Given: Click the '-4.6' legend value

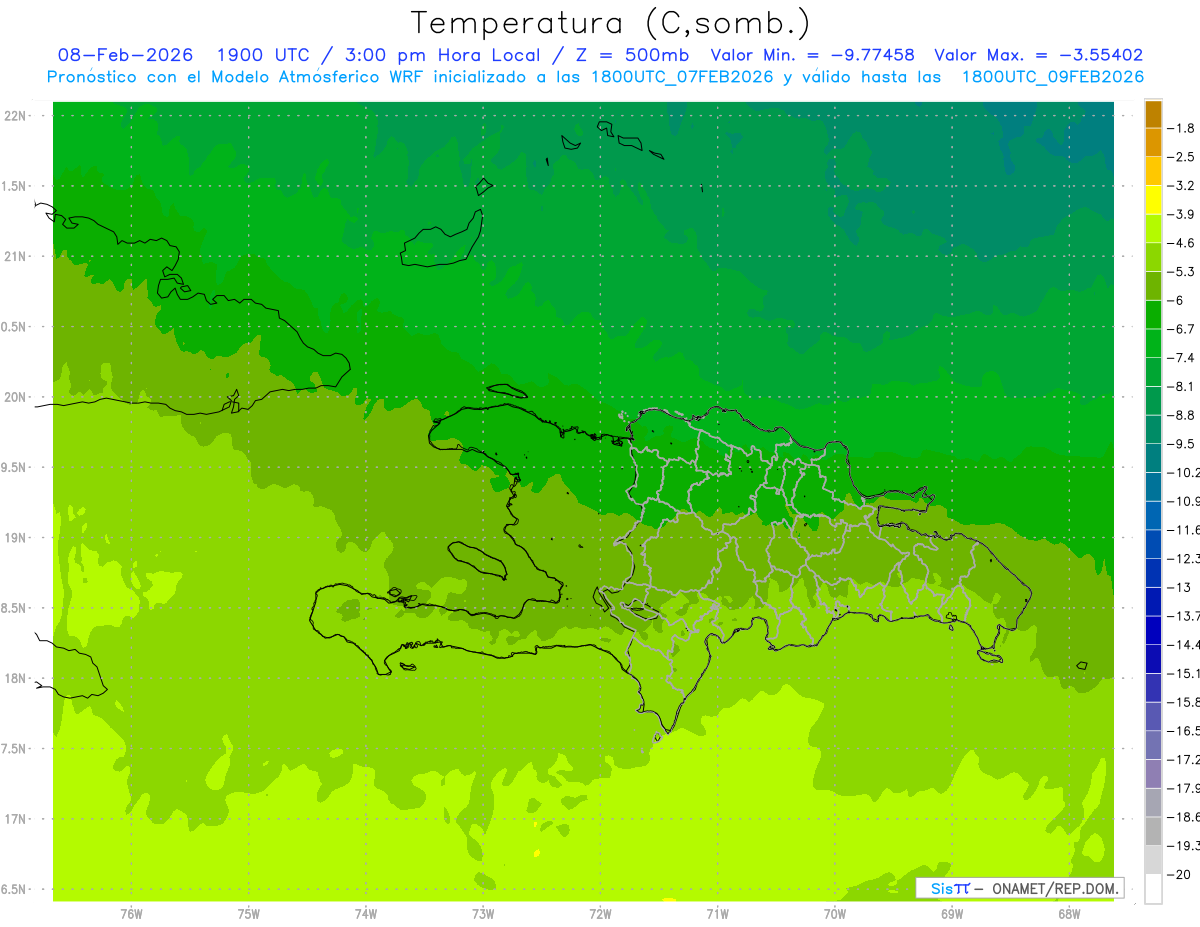Looking at the screenshot, I should point(1182,243).
